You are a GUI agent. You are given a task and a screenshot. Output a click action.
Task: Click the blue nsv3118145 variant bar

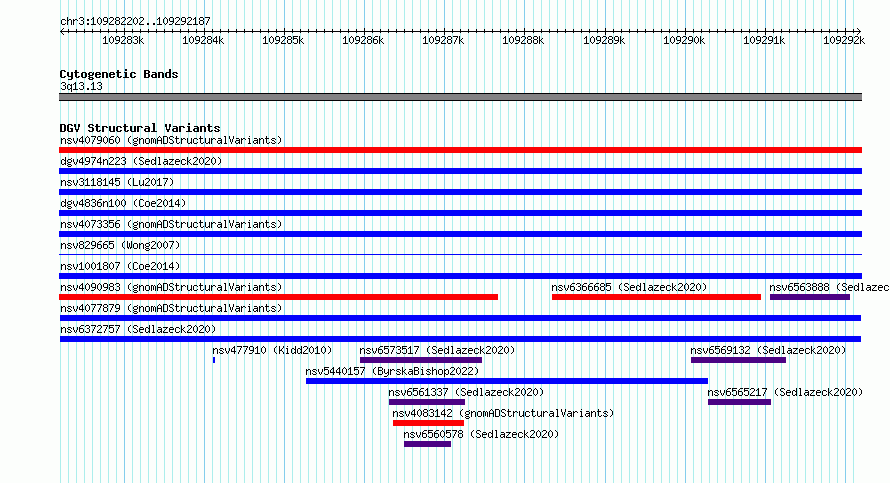click(x=460, y=192)
